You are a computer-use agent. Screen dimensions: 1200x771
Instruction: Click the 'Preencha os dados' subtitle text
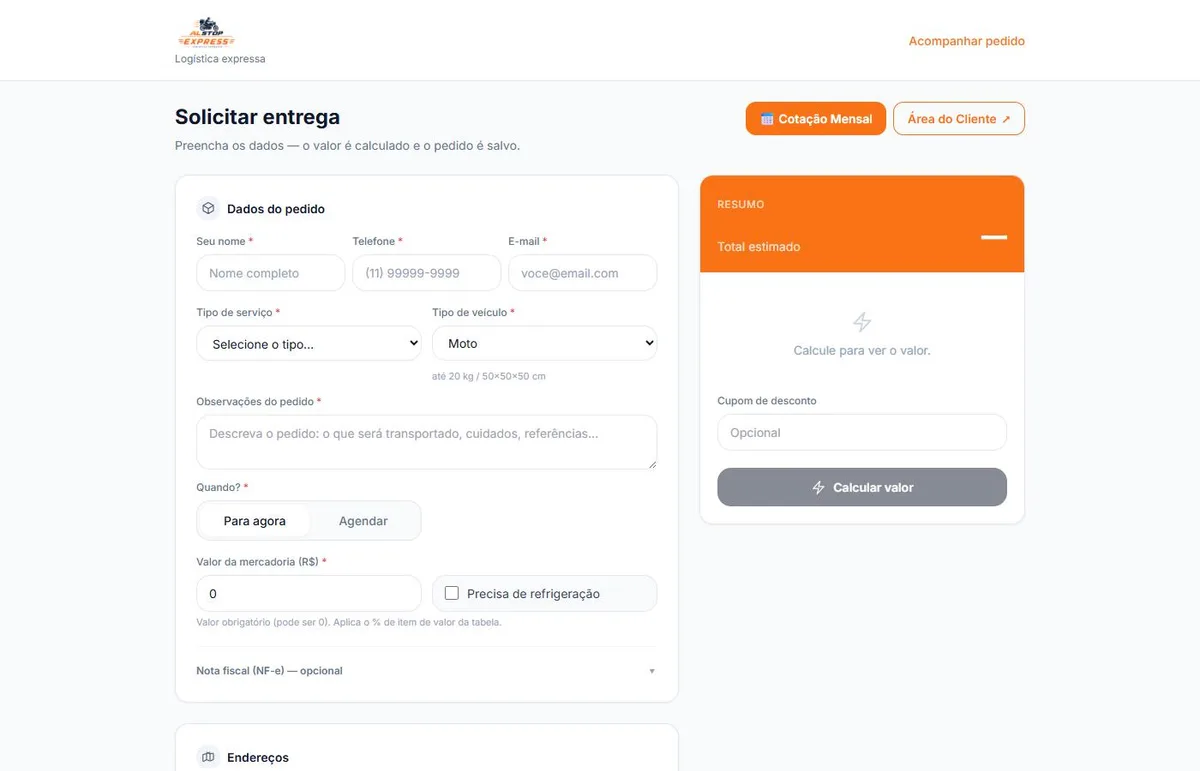[347, 145]
